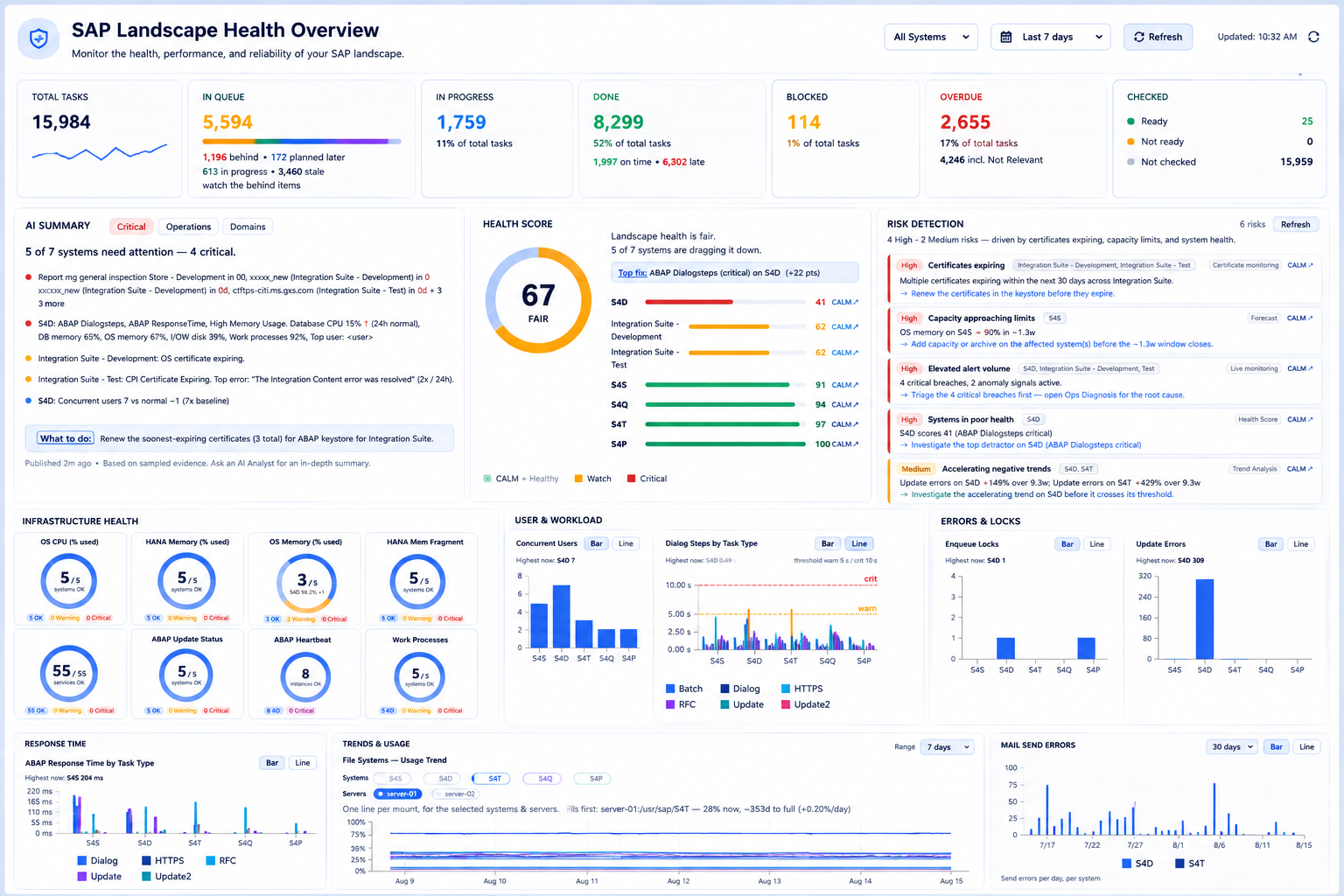This screenshot has height=896, width=1344.
Task: Switch Update Errors chart to Line view
Action: tap(1301, 544)
